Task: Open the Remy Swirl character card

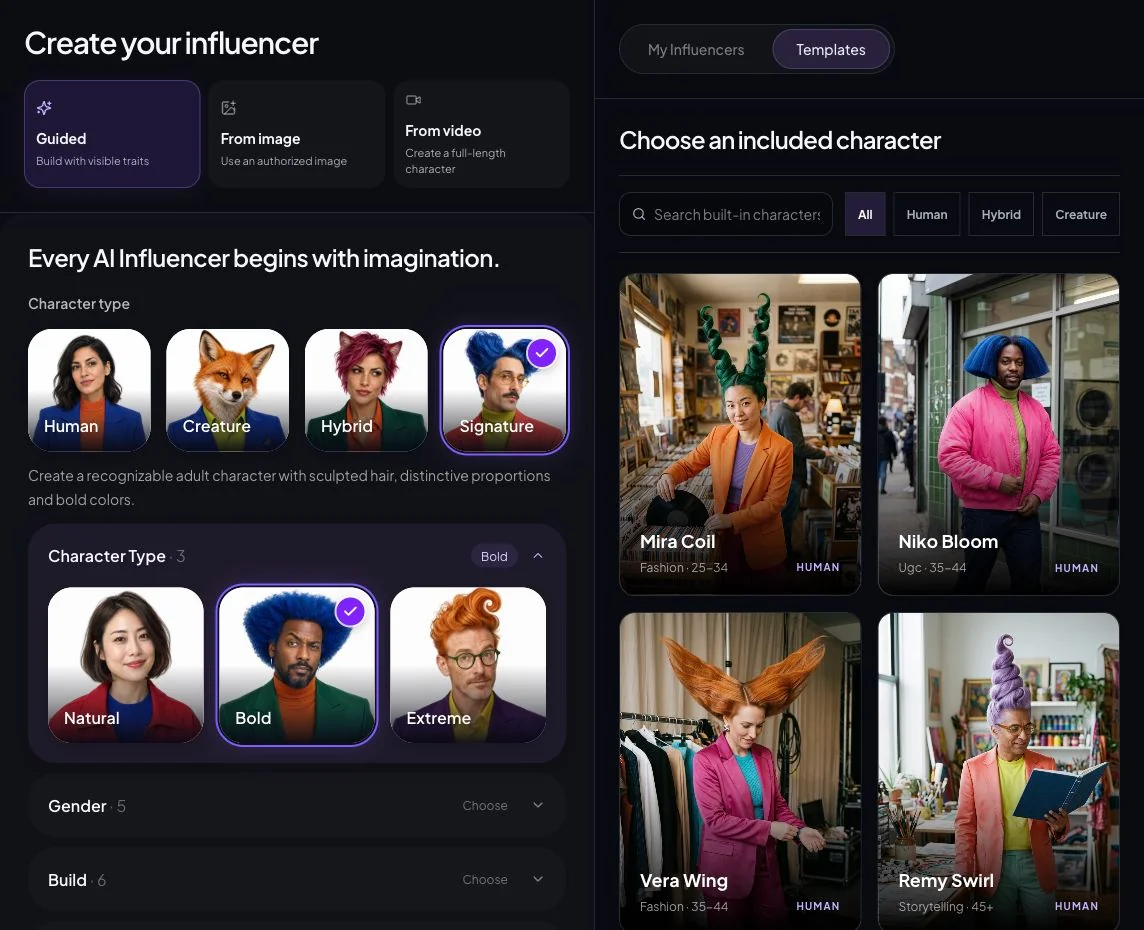Action: 999,771
